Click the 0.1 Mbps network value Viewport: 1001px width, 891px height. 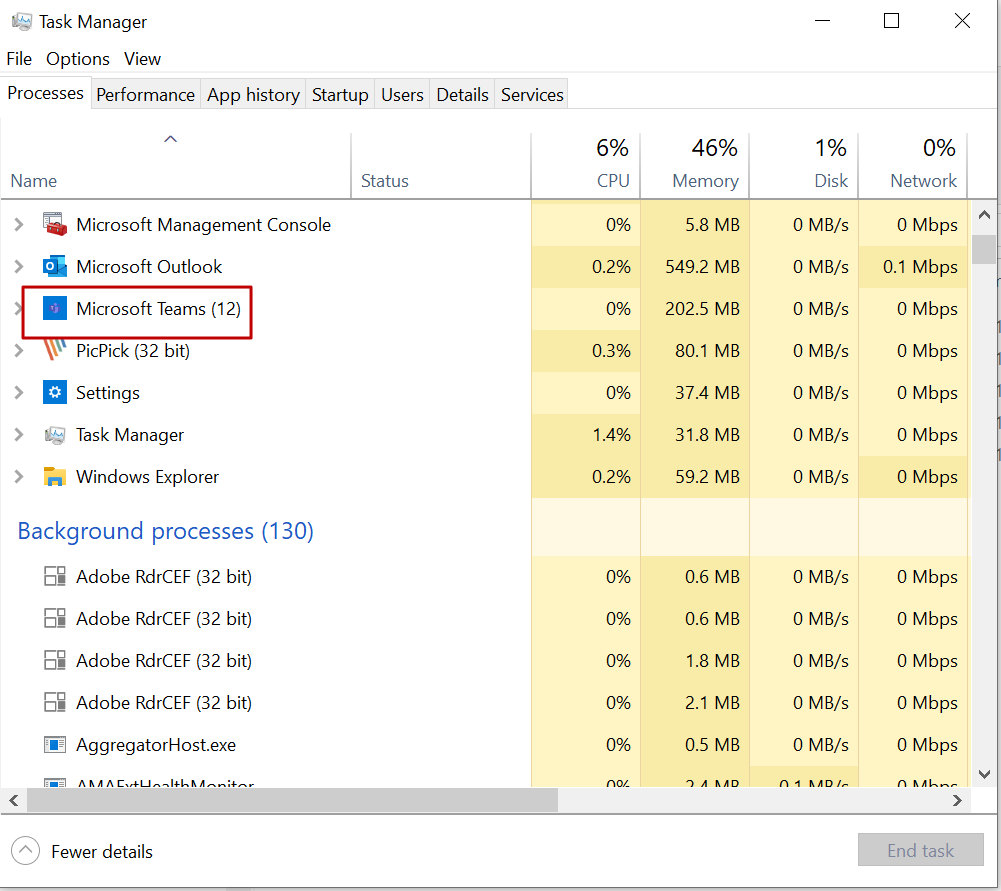(920, 266)
